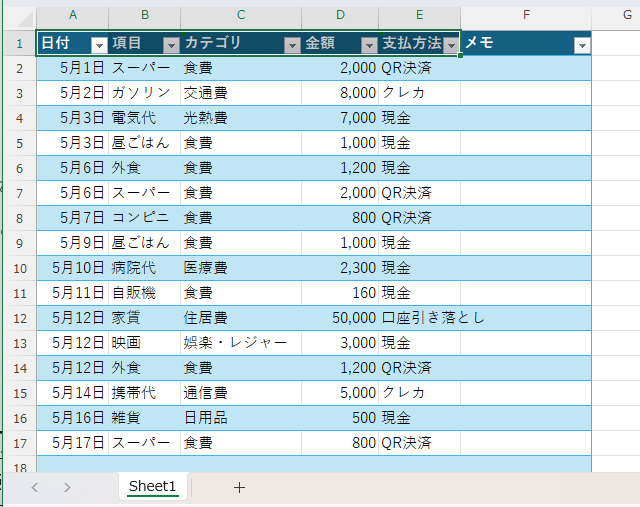Select row 1 header
The image size is (640, 507).
point(20,43)
